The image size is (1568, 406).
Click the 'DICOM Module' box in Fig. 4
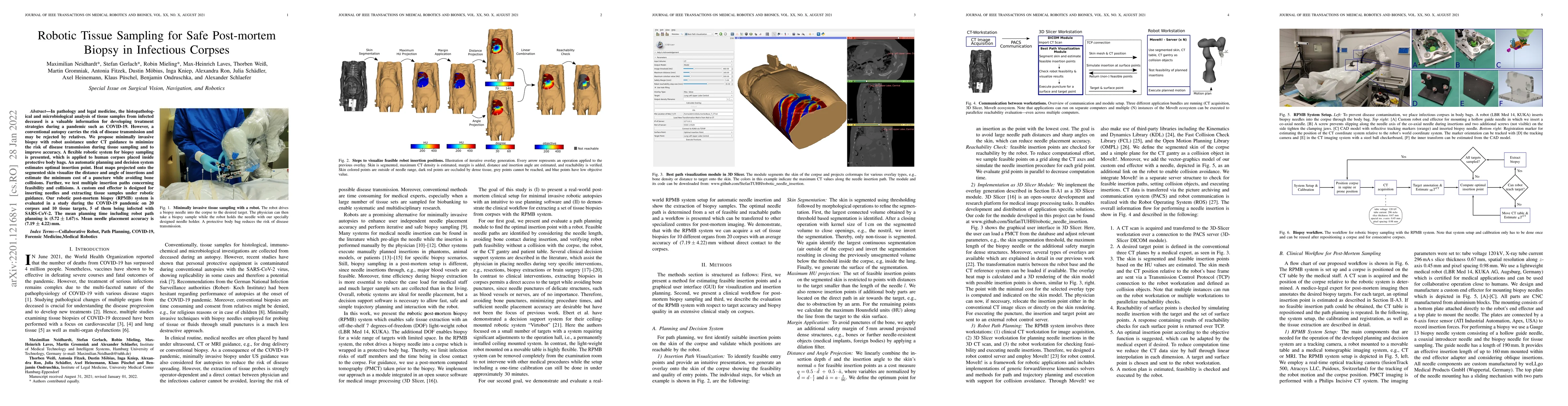pos(1061,41)
